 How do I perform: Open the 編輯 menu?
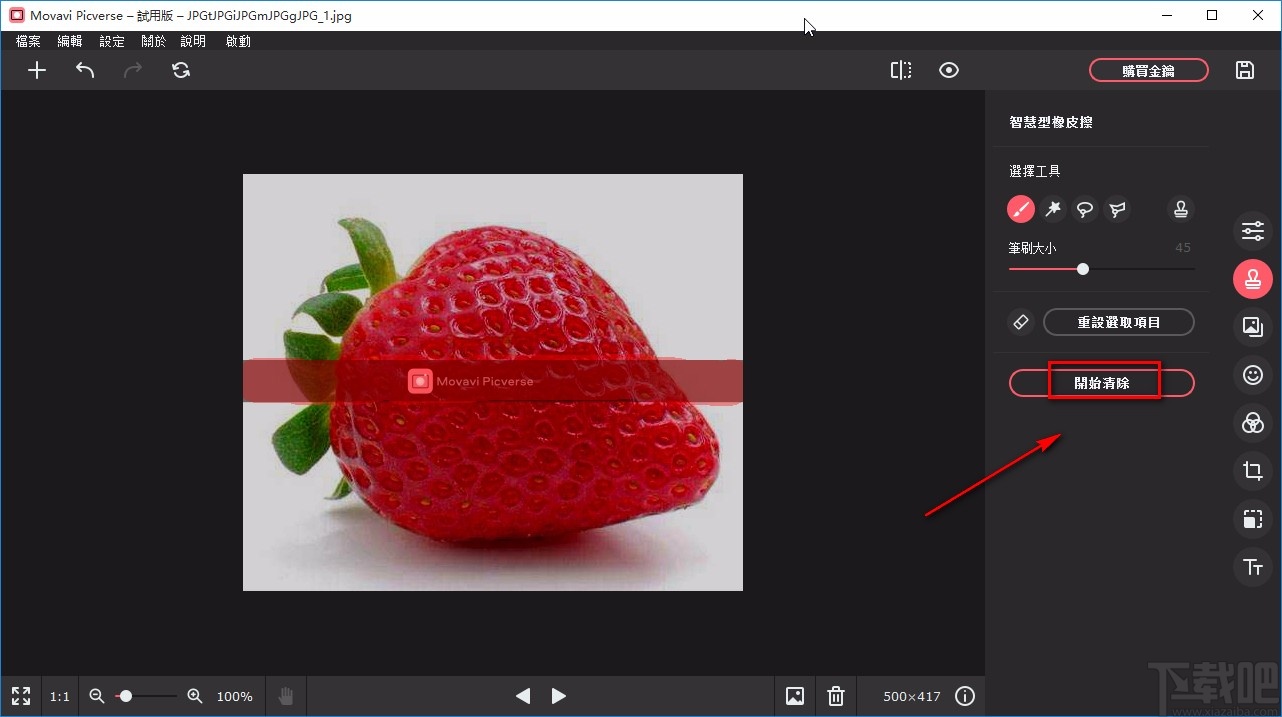[70, 41]
